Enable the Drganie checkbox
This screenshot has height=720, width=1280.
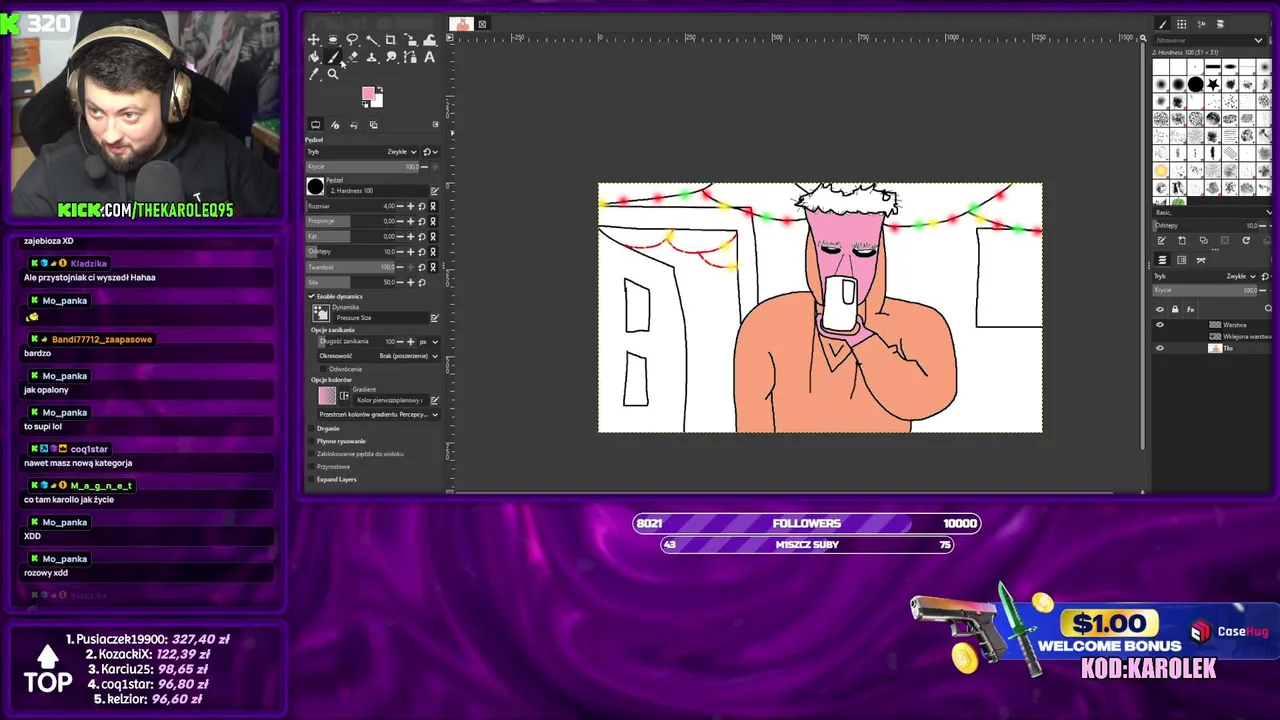[x=311, y=428]
